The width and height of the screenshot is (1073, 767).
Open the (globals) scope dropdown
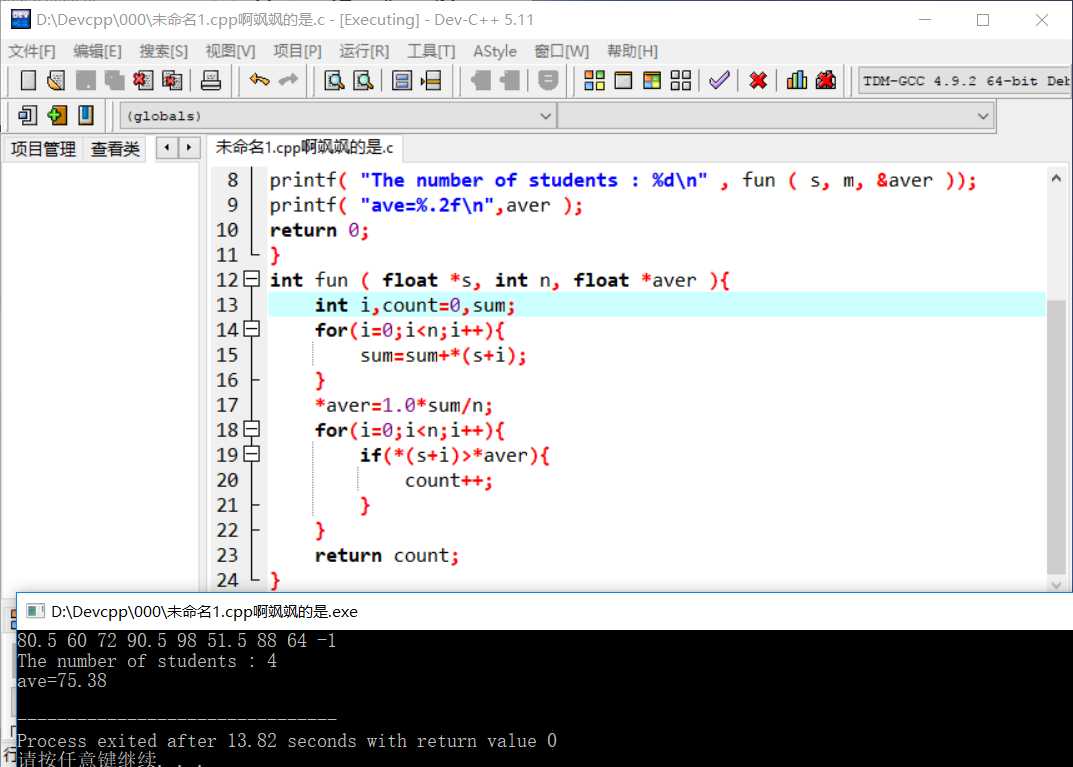pos(338,116)
